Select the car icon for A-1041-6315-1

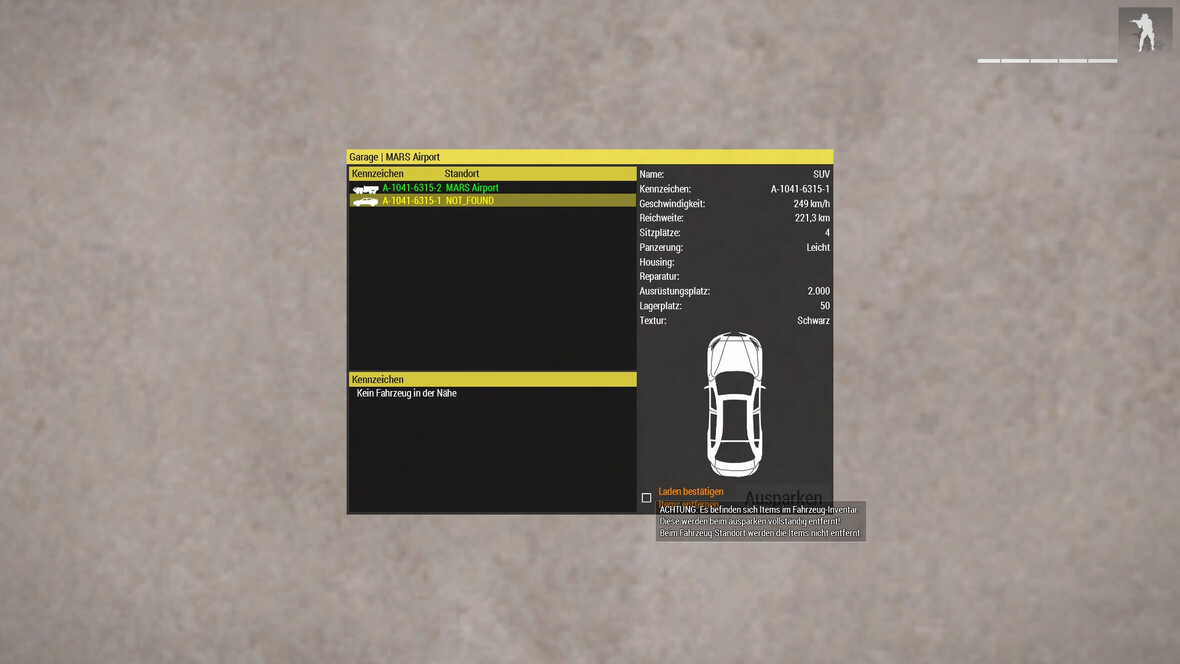366,201
